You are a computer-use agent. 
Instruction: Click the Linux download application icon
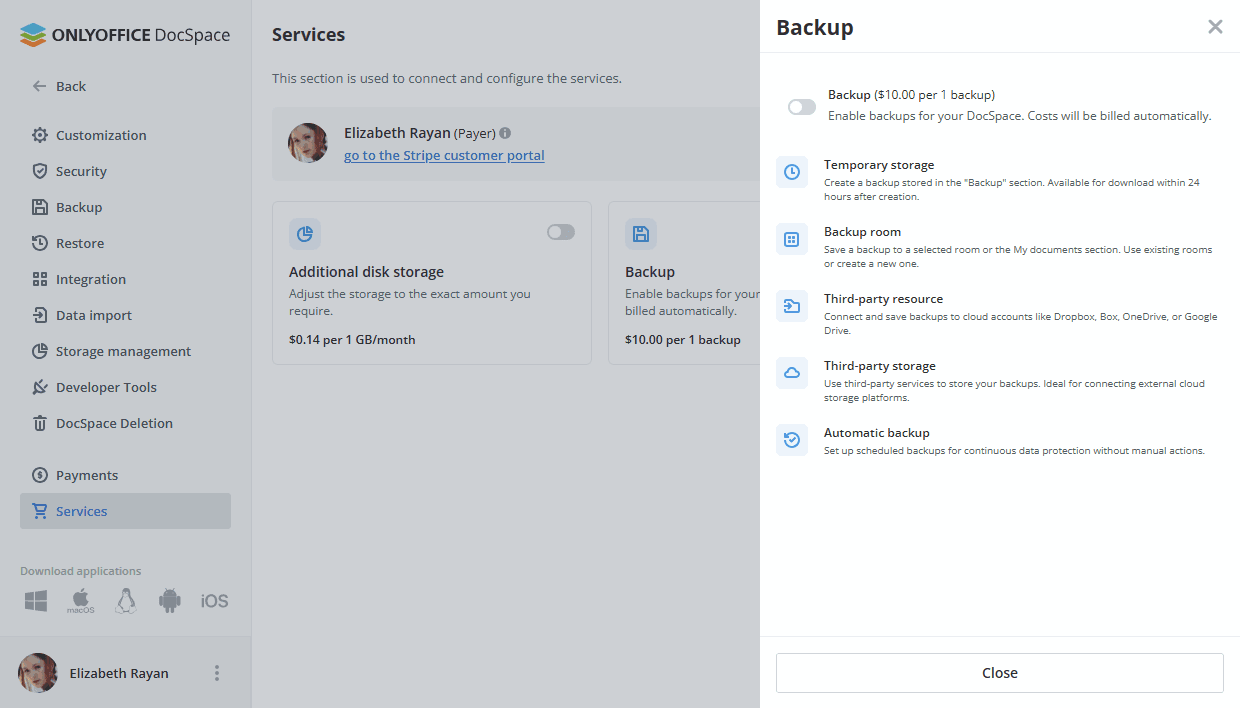[125, 601]
